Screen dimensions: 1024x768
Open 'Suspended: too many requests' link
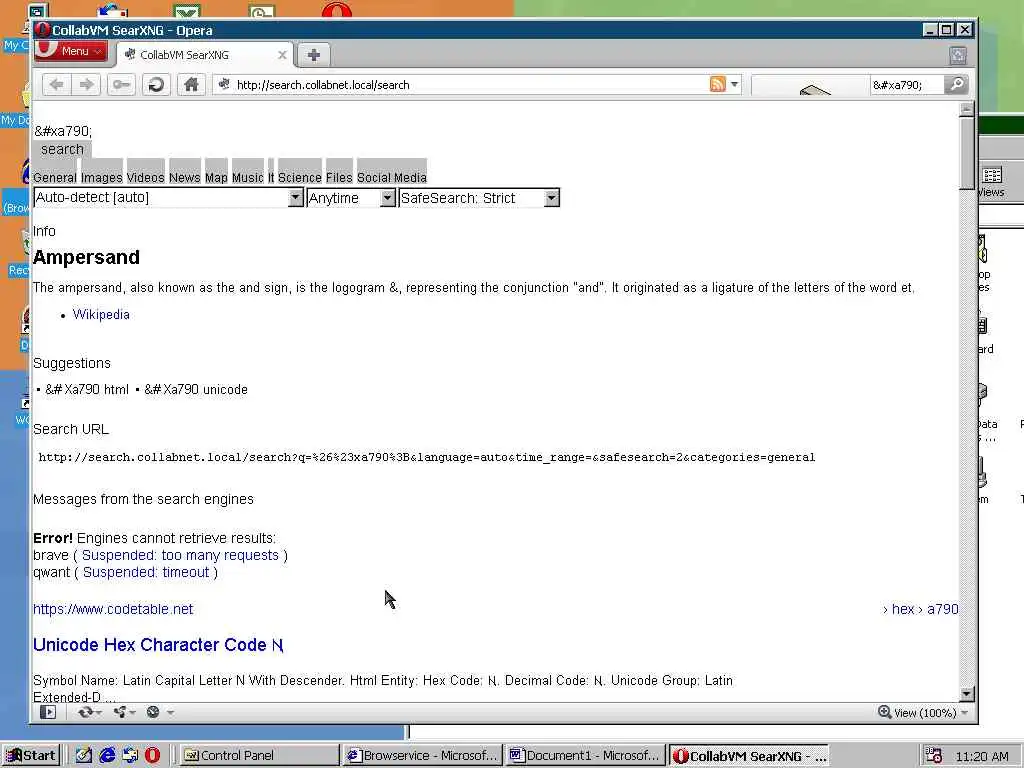[x=180, y=555]
